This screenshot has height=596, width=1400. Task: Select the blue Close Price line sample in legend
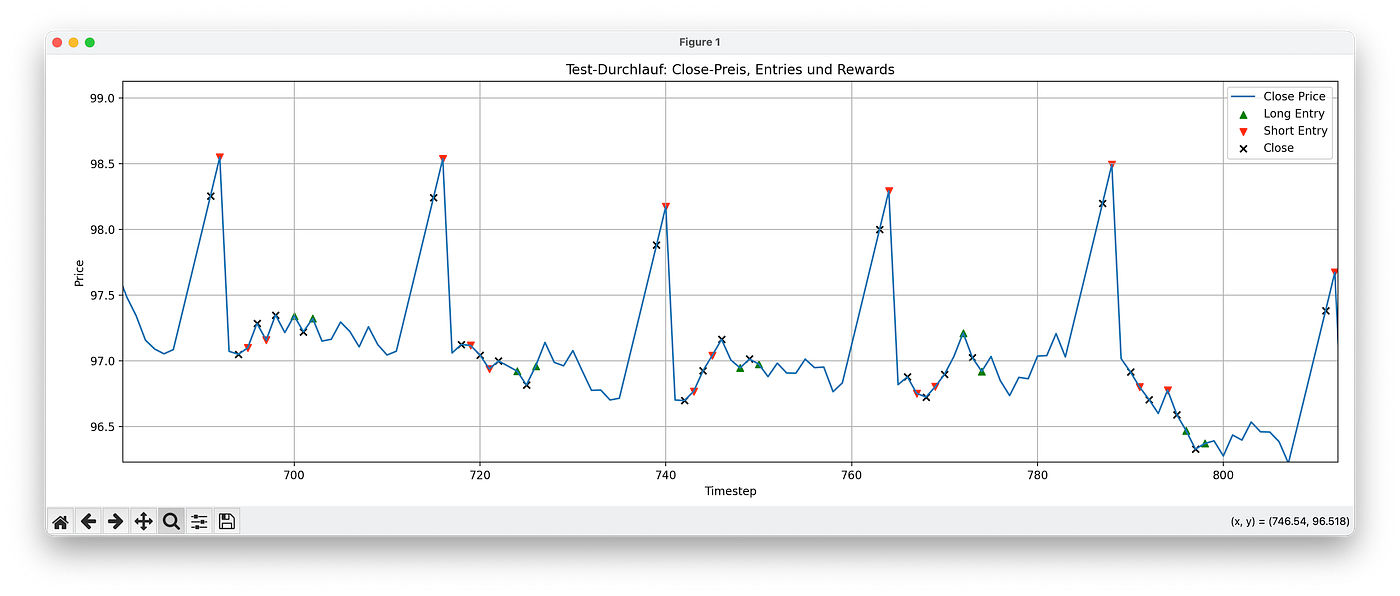1241,96
